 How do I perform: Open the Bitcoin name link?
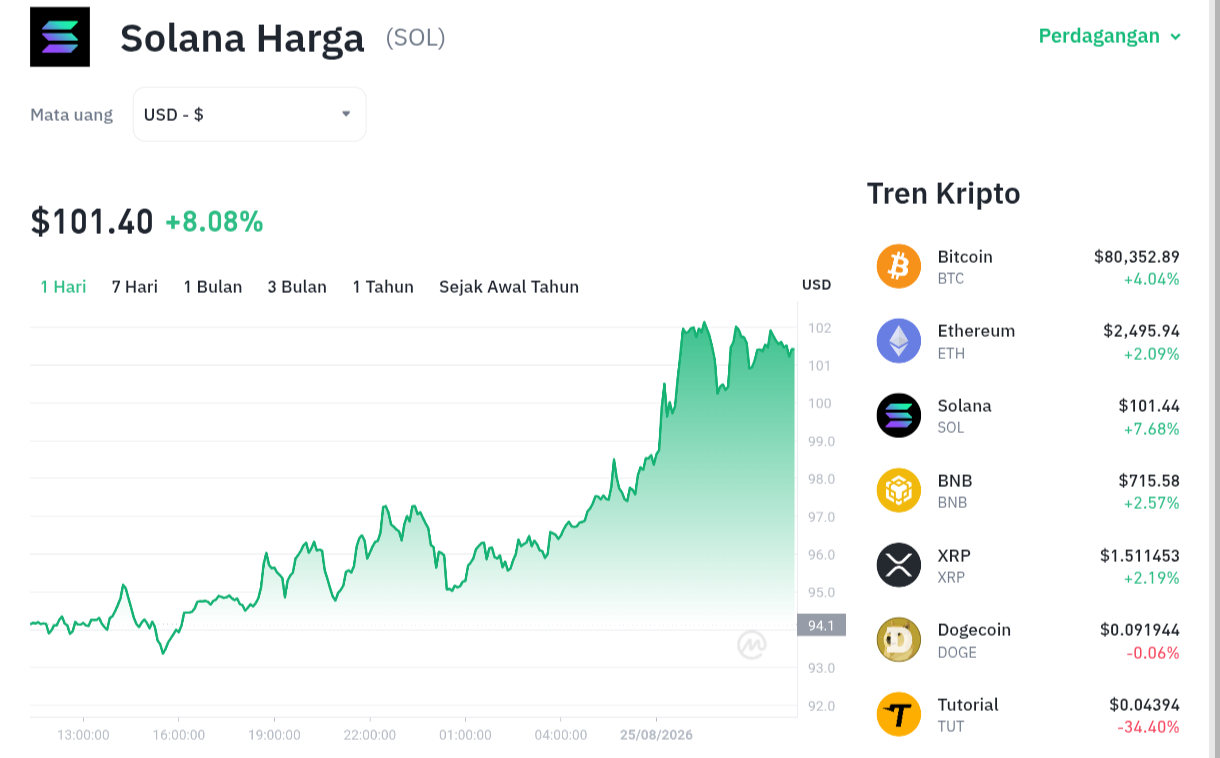pos(965,257)
